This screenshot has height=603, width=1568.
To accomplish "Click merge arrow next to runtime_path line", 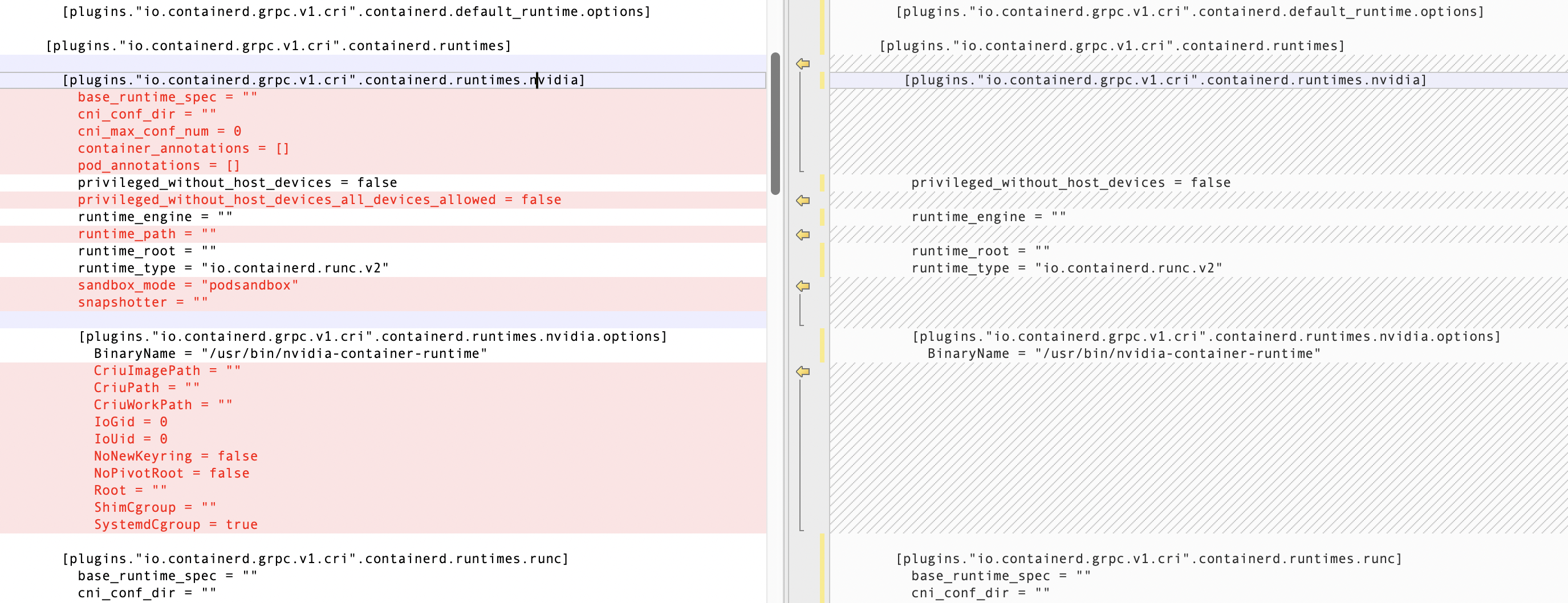I will (x=803, y=234).
